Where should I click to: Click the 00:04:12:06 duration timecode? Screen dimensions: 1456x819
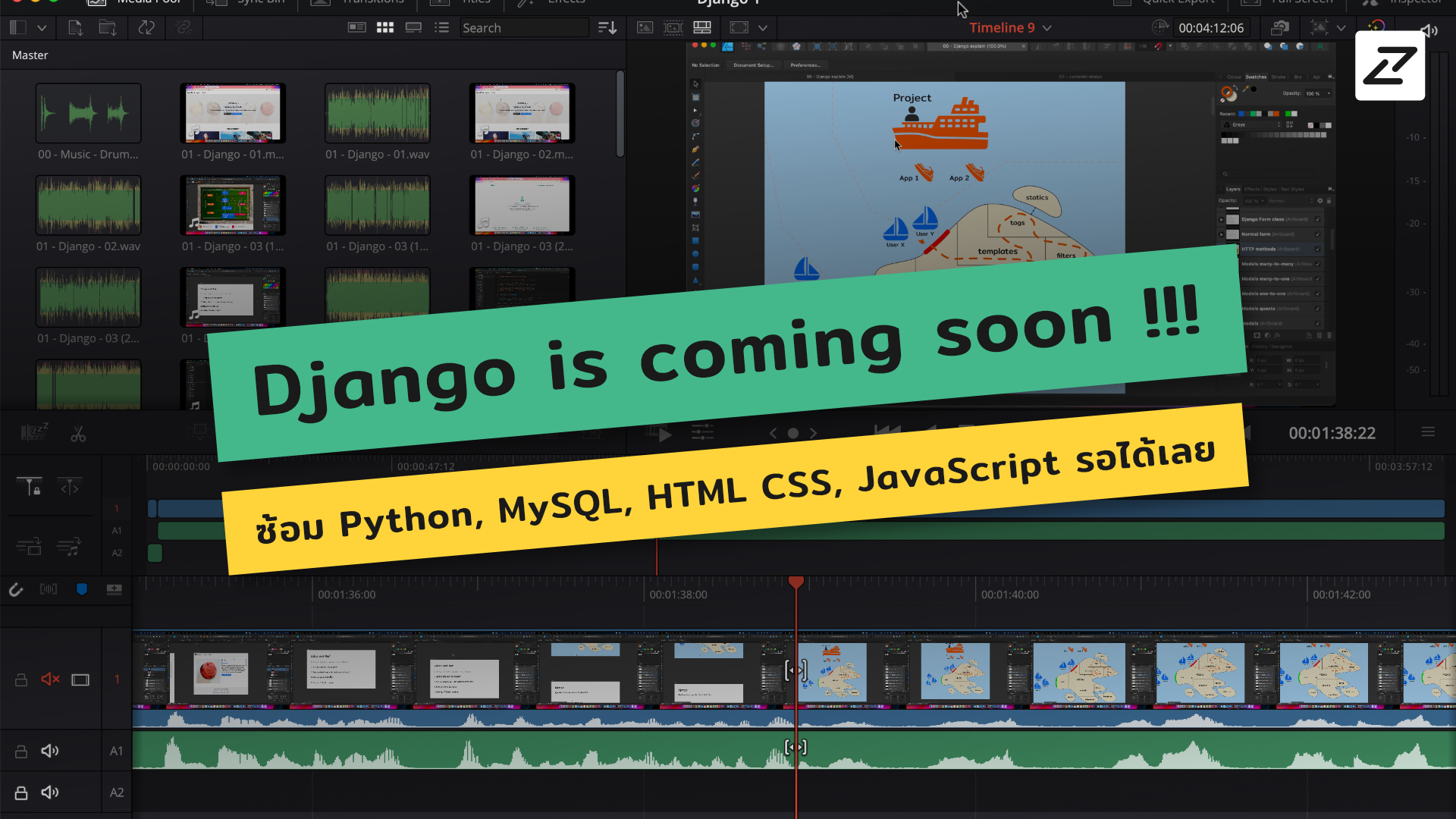pyautogui.click(x=1211, y=28)
